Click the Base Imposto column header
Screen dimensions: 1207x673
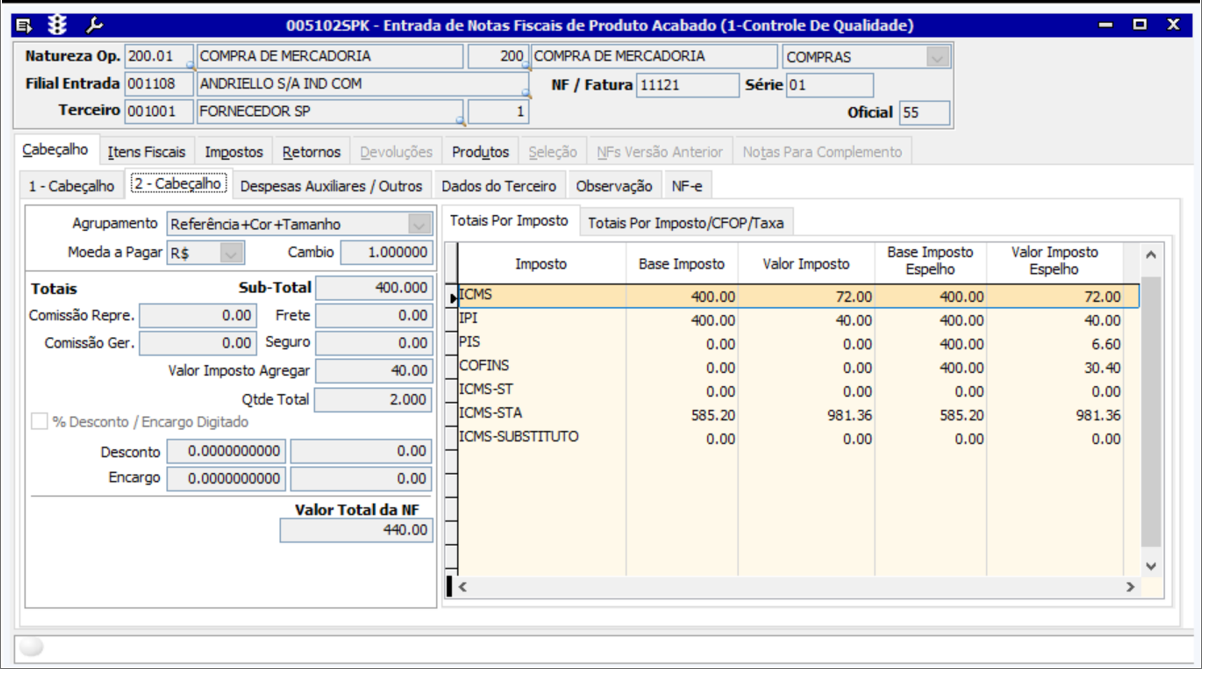click(x=681, y=264)
